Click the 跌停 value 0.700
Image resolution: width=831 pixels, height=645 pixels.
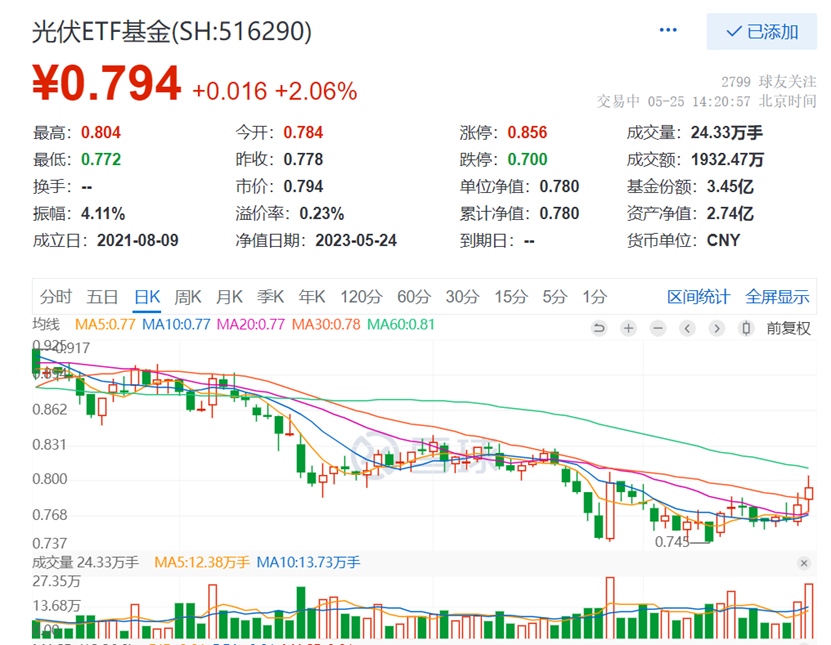coord(527,160)
